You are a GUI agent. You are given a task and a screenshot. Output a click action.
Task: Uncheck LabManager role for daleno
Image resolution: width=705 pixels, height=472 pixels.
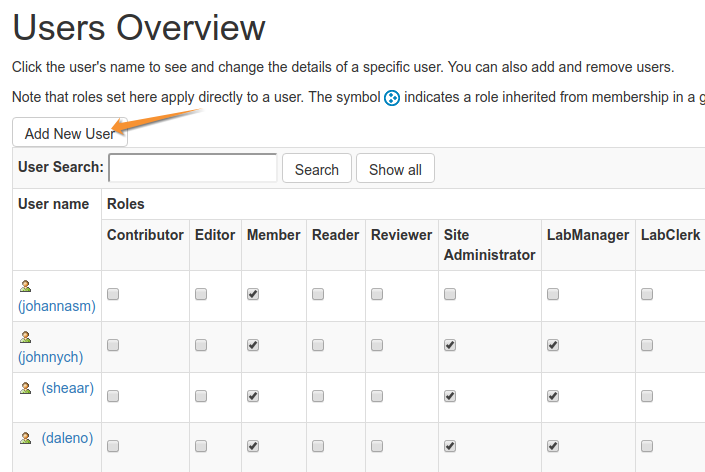pyautogui.click(x=553, y=446)
